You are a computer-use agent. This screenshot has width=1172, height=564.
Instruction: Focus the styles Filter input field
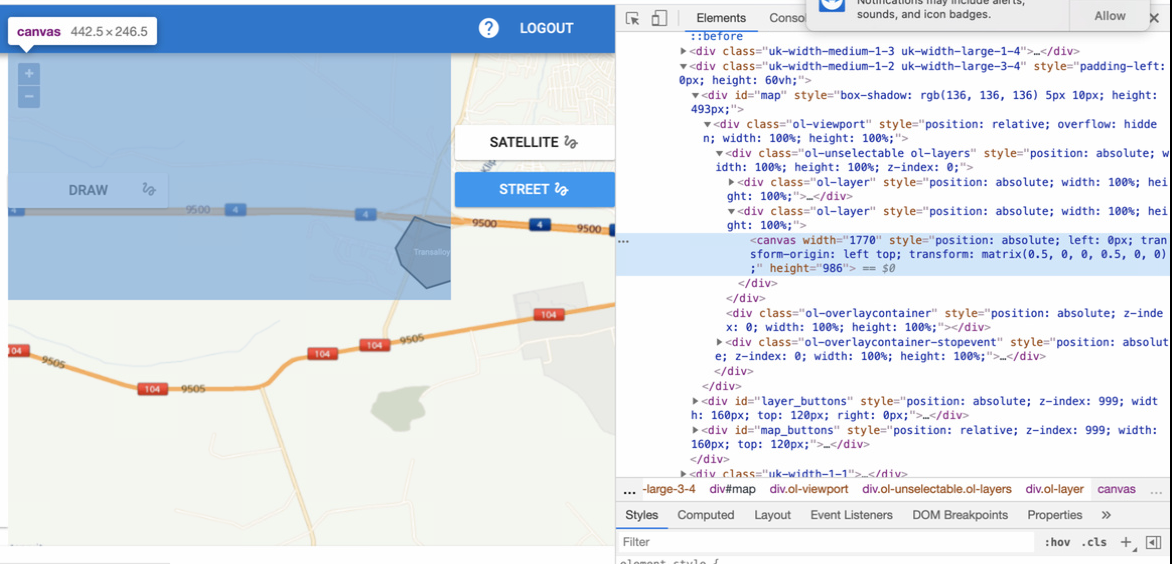click(x=826, y=542)
